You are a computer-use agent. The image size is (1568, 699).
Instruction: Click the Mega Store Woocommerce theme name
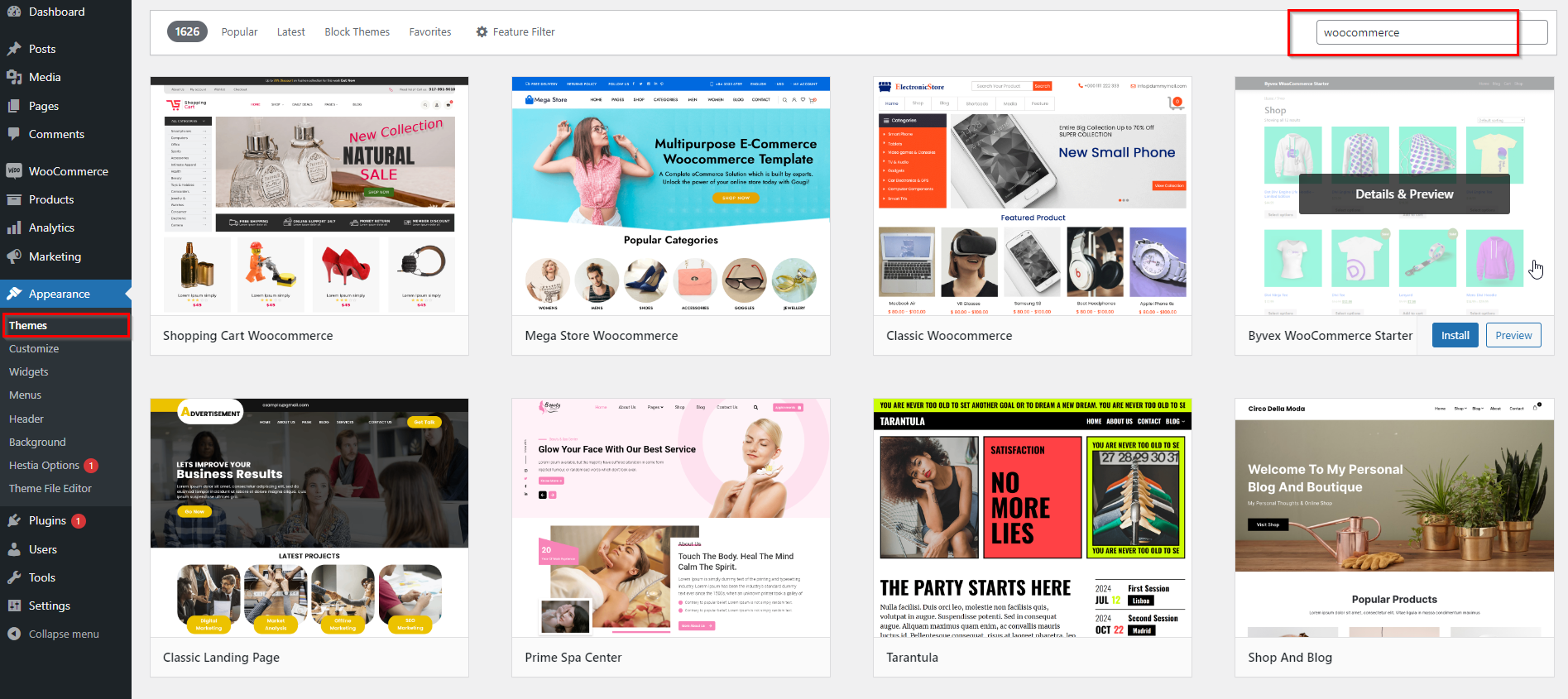[601, 336]
